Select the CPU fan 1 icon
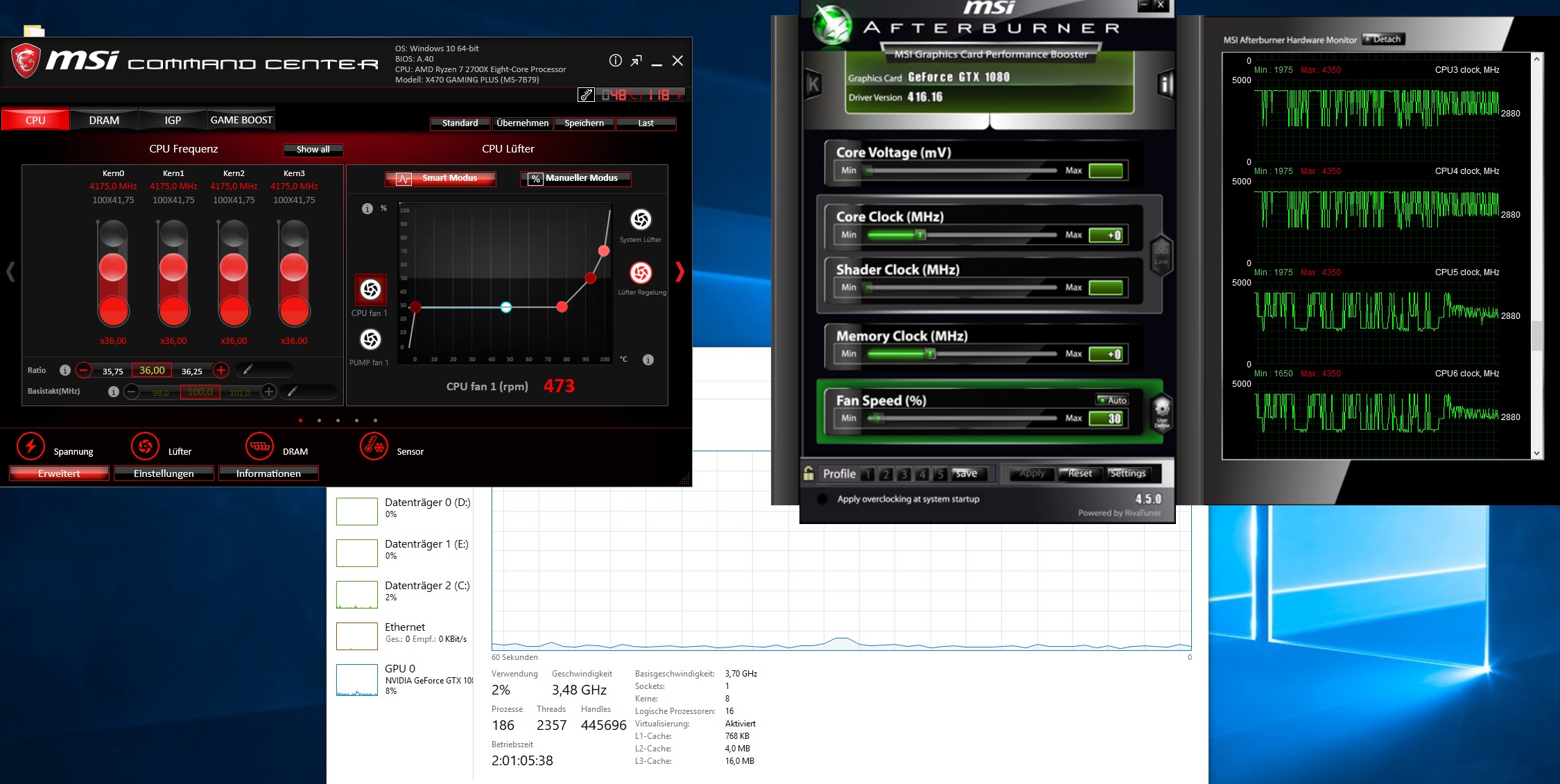 (370, 290)
